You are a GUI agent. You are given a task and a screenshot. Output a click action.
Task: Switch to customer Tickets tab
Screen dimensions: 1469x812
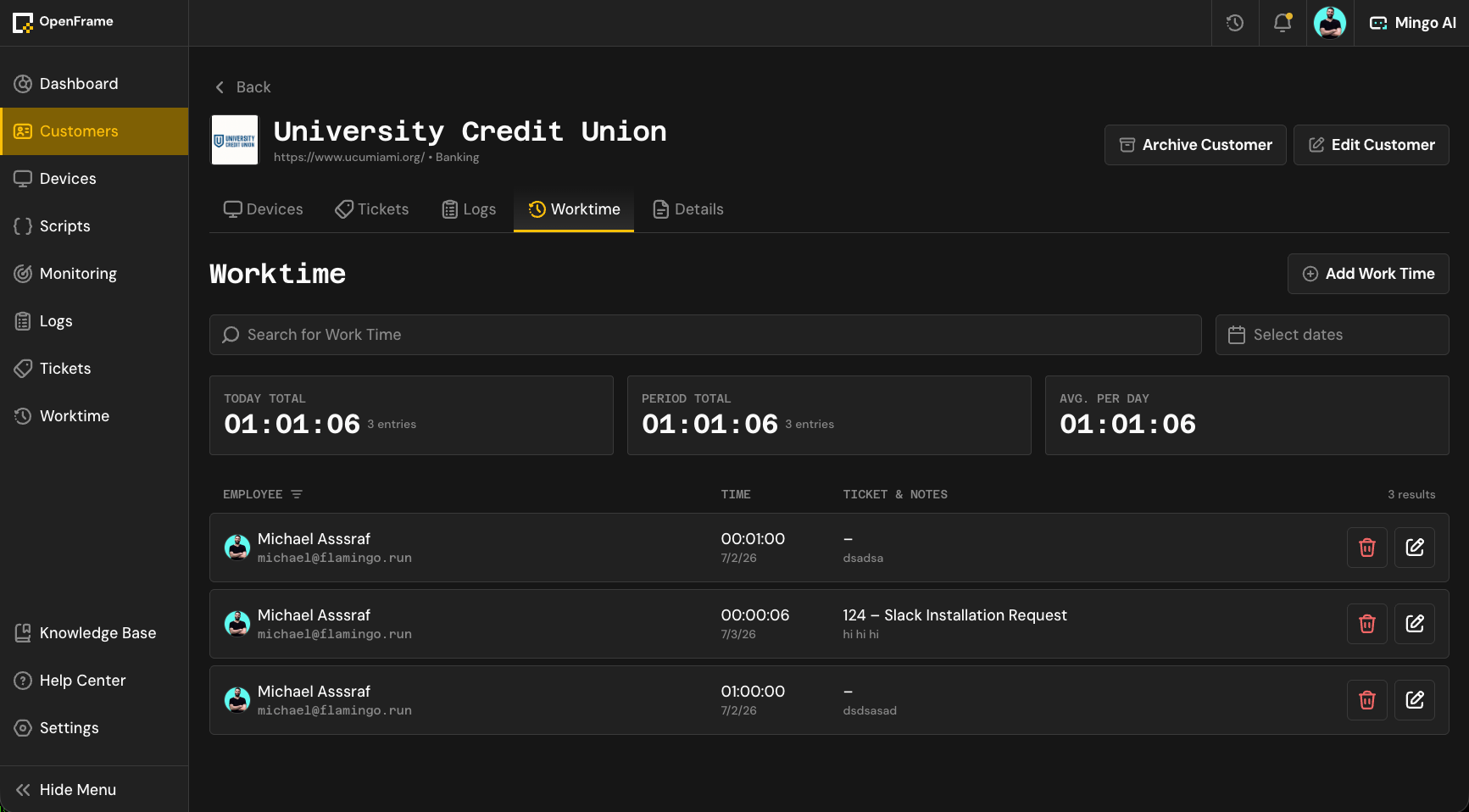[371, 209]
